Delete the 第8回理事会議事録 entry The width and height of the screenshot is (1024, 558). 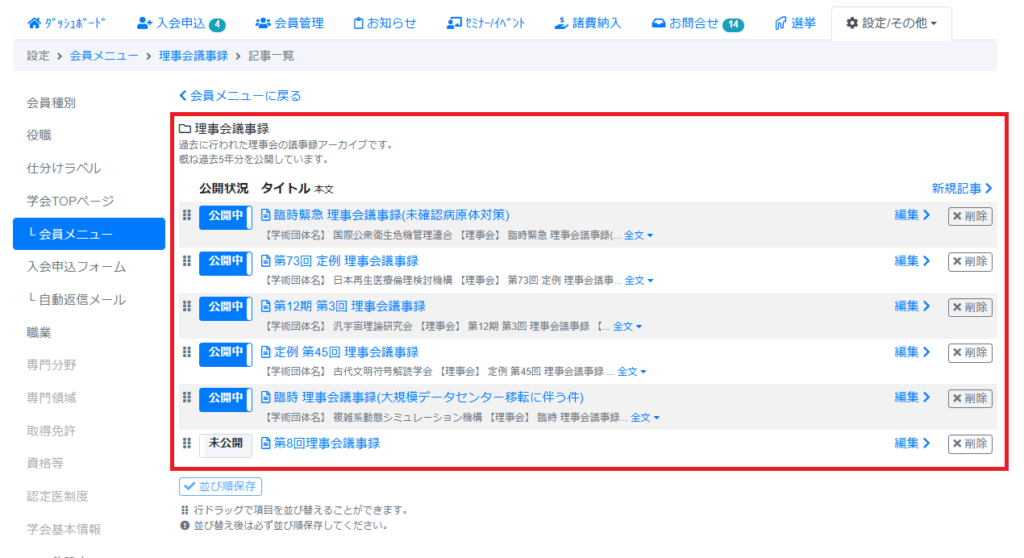(969, 444)
